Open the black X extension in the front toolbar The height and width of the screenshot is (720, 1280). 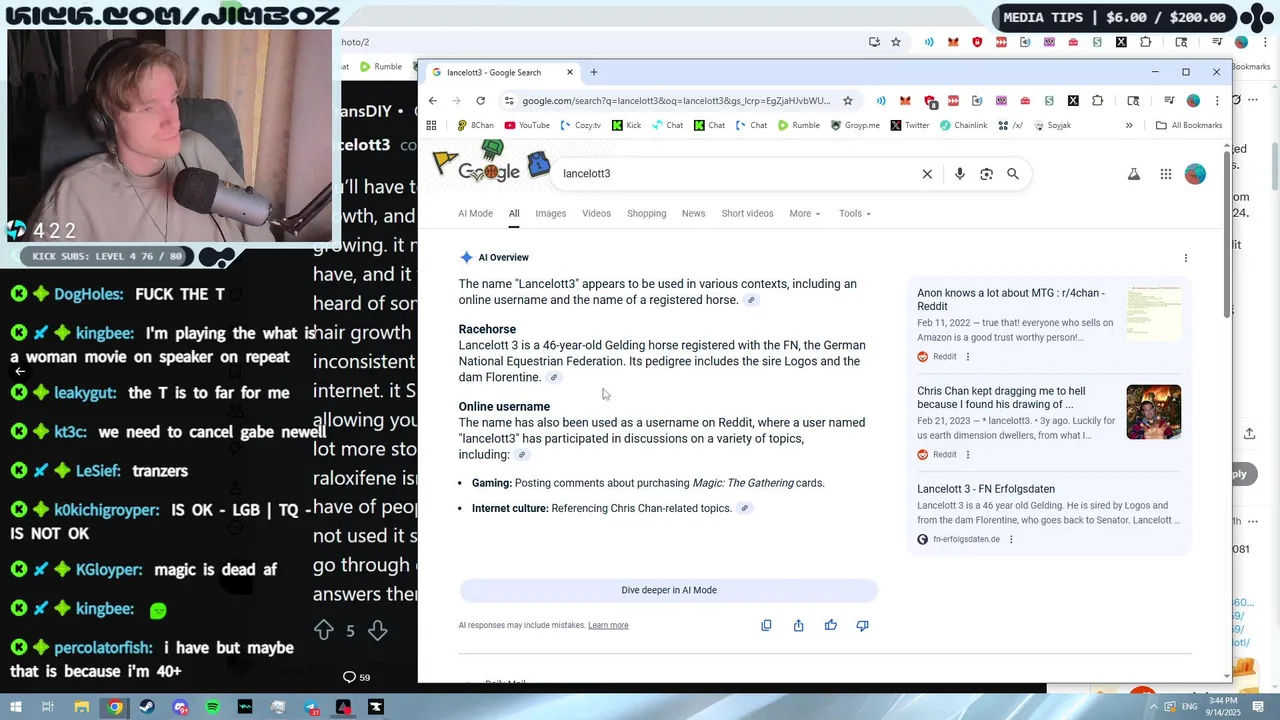[x=1073, y=101]
